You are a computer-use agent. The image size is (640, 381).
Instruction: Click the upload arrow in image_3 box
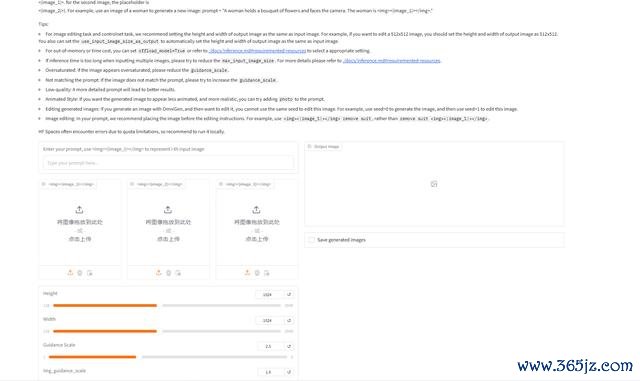256,210
